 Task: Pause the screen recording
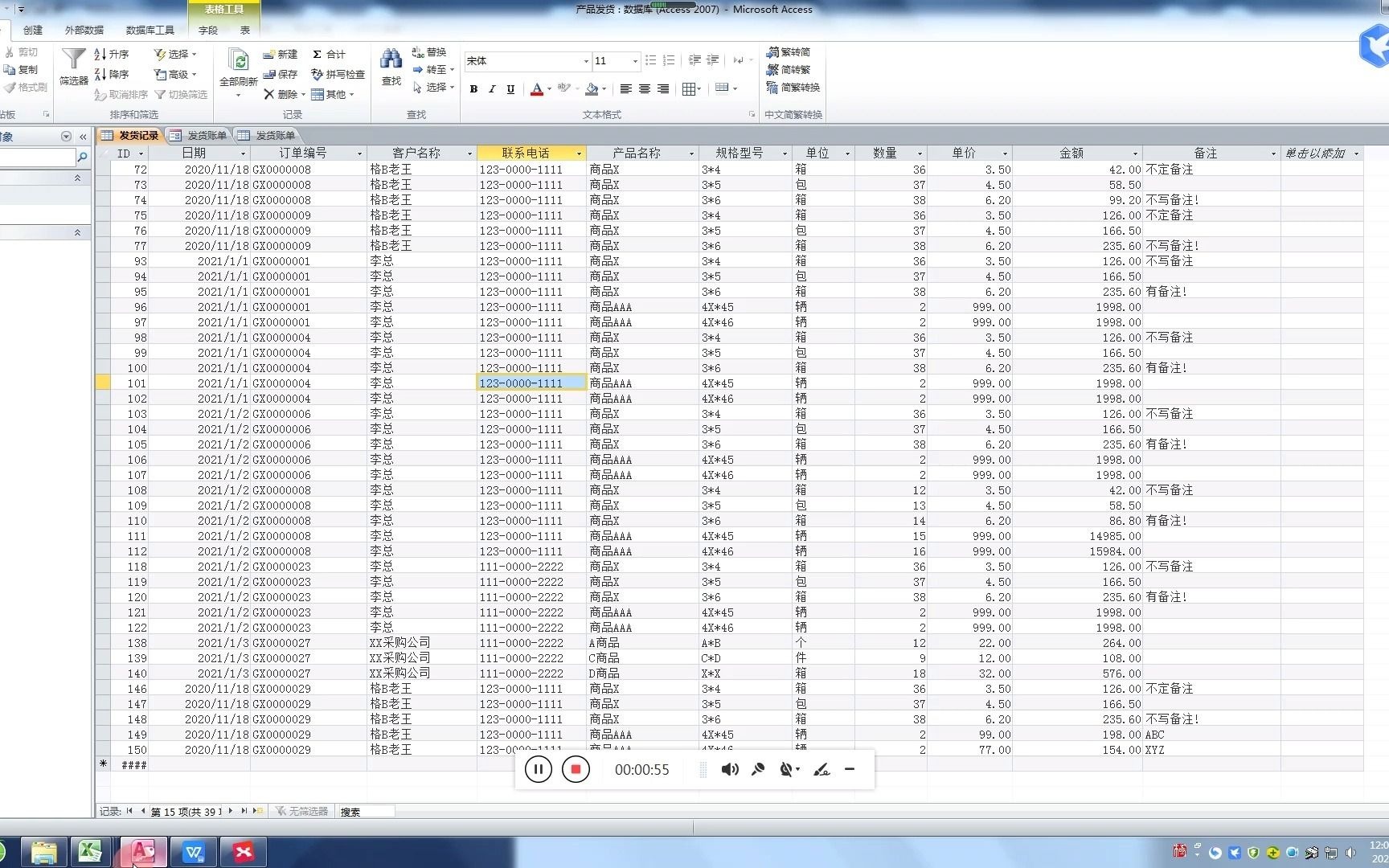[538, 769]
